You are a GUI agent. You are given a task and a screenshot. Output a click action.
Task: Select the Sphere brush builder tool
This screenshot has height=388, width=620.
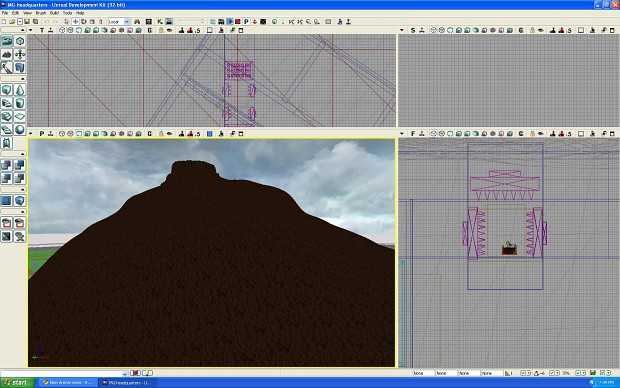20,130
